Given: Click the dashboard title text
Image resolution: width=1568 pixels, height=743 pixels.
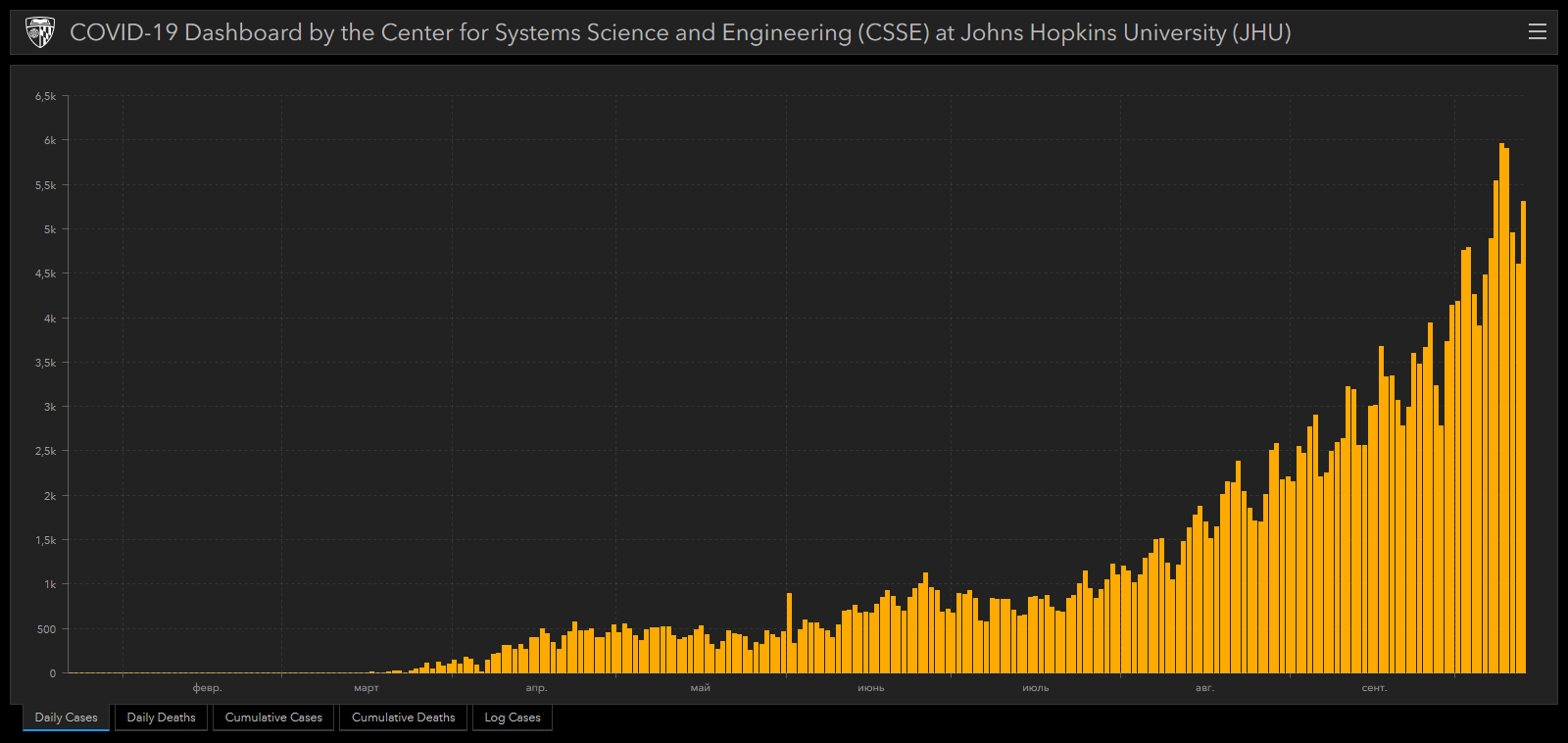Looking at the screenshot, I should pyautogui.click(x=680, y=32).
